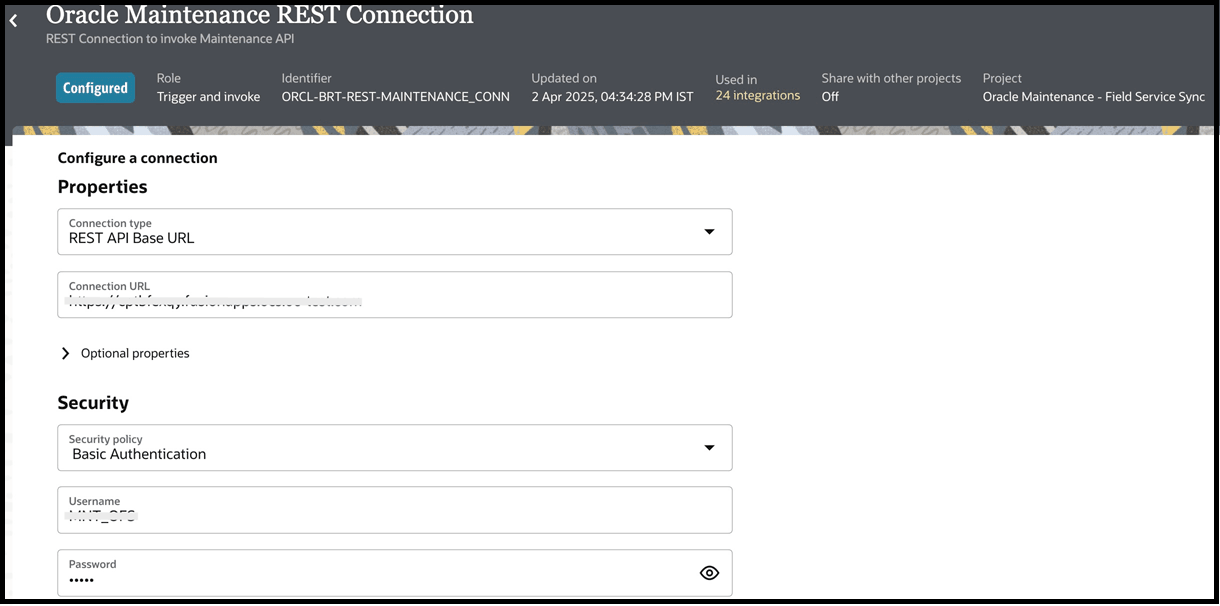
Task: Click the page title Oracle Maintenance REST Connection
Action: (x=260, y=15)
